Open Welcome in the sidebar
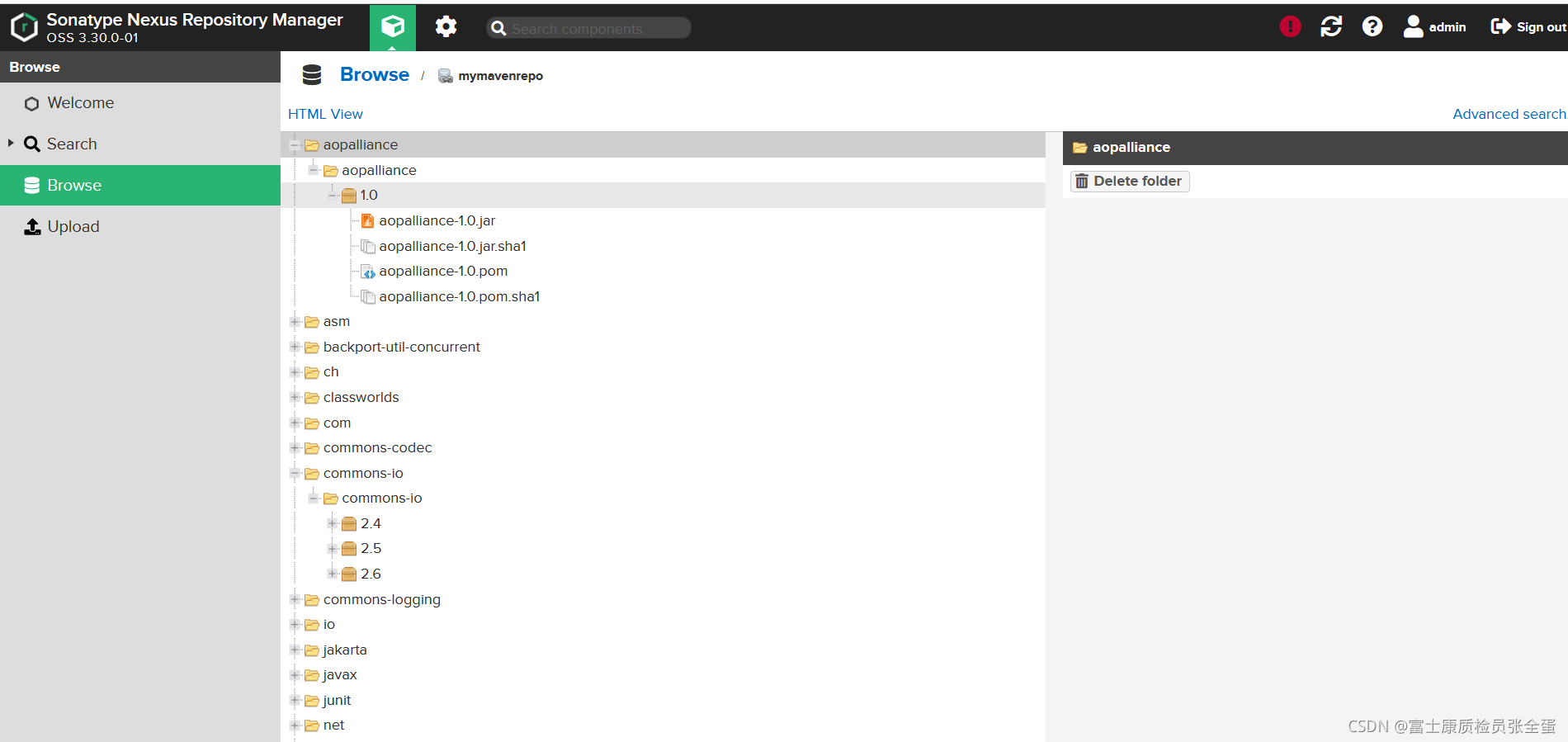Viewport: 1568px width, 742px height. [x=140, y=103]
